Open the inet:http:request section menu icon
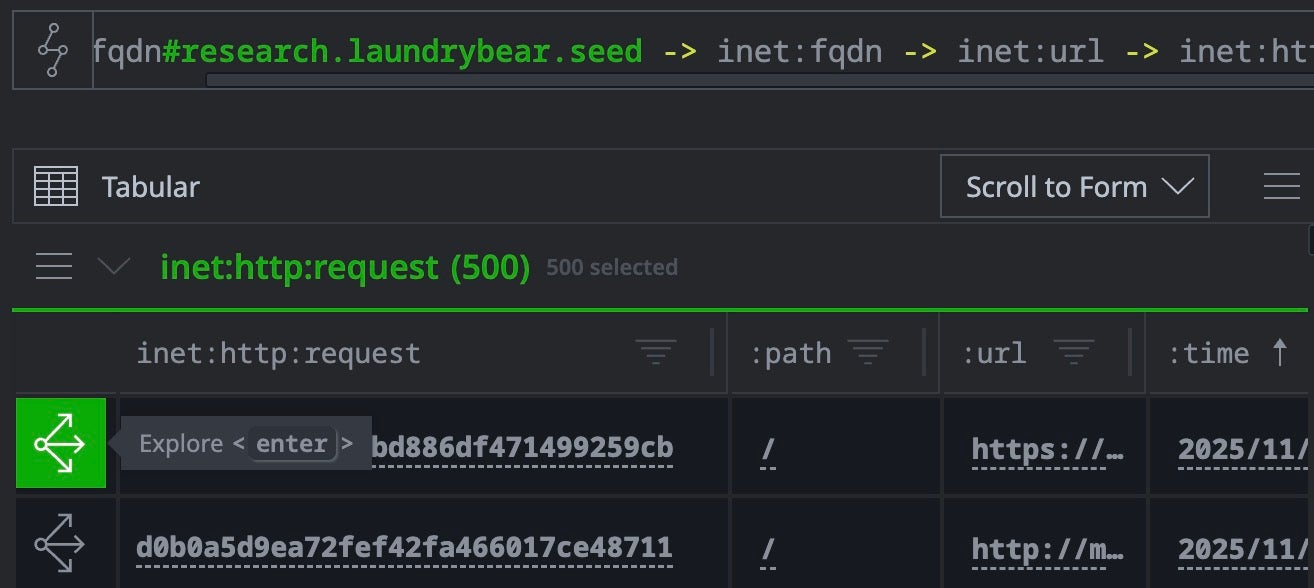 [53, 267]
